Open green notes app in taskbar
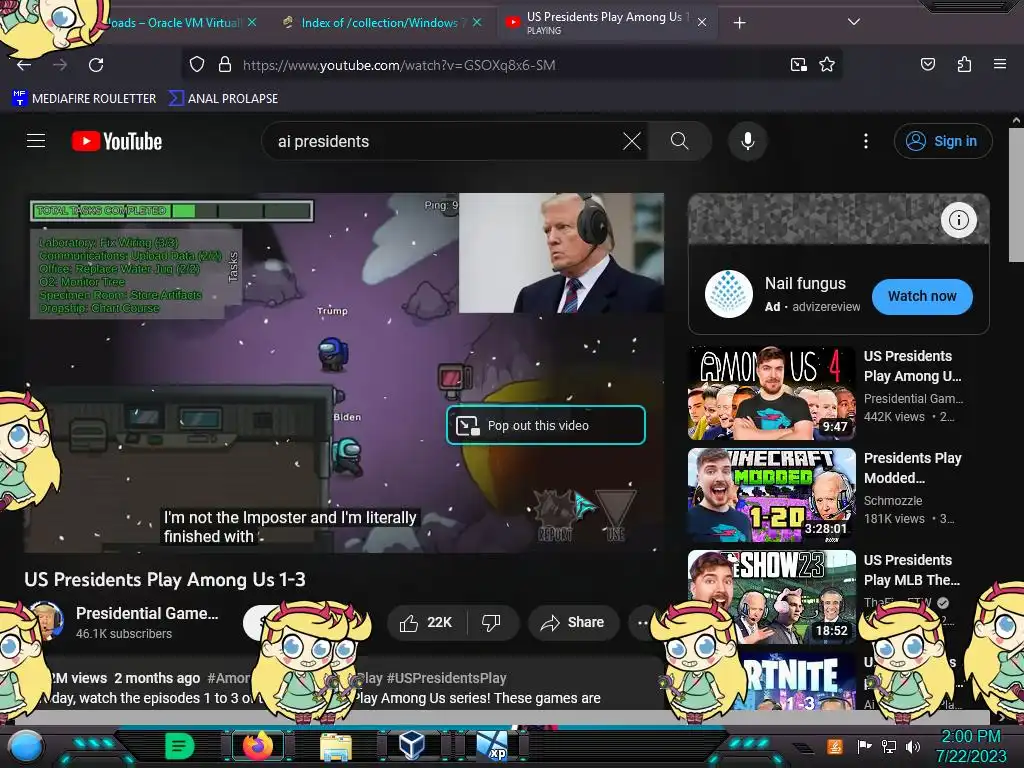This screenshot has width=1024, height=768. point(179,745)
